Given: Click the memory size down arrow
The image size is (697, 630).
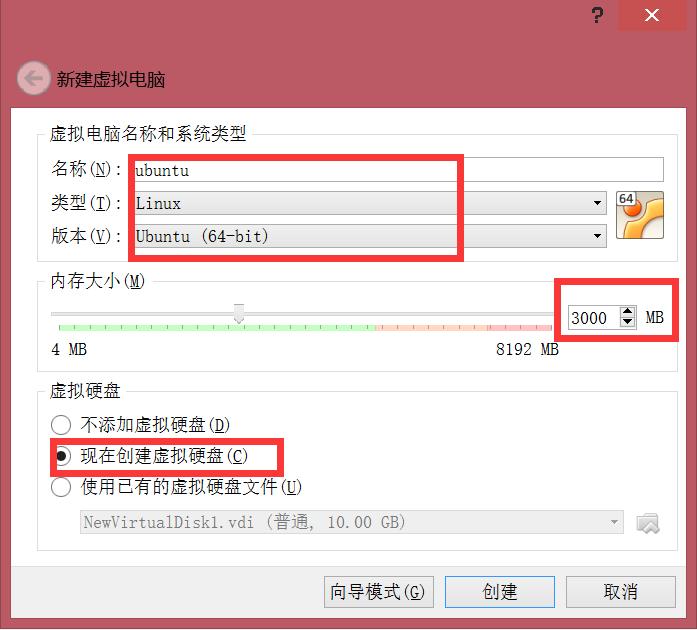Looking at the screenshot, I should click(627, 322).
